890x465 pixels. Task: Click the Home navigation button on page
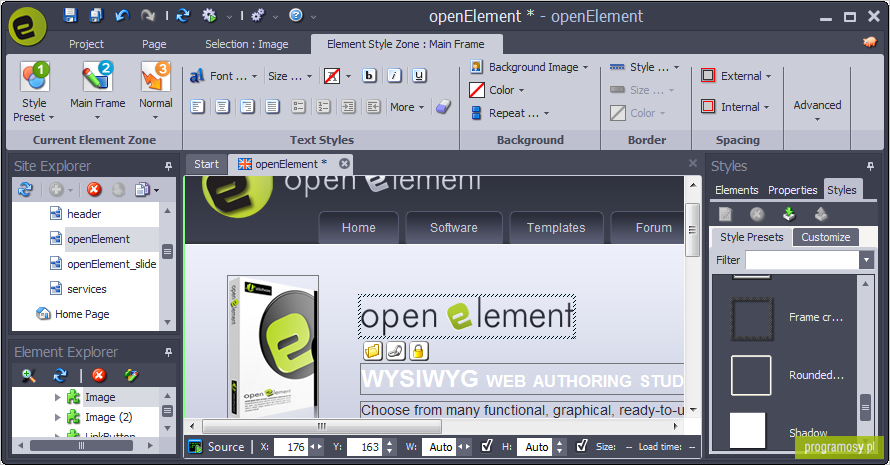358,228
